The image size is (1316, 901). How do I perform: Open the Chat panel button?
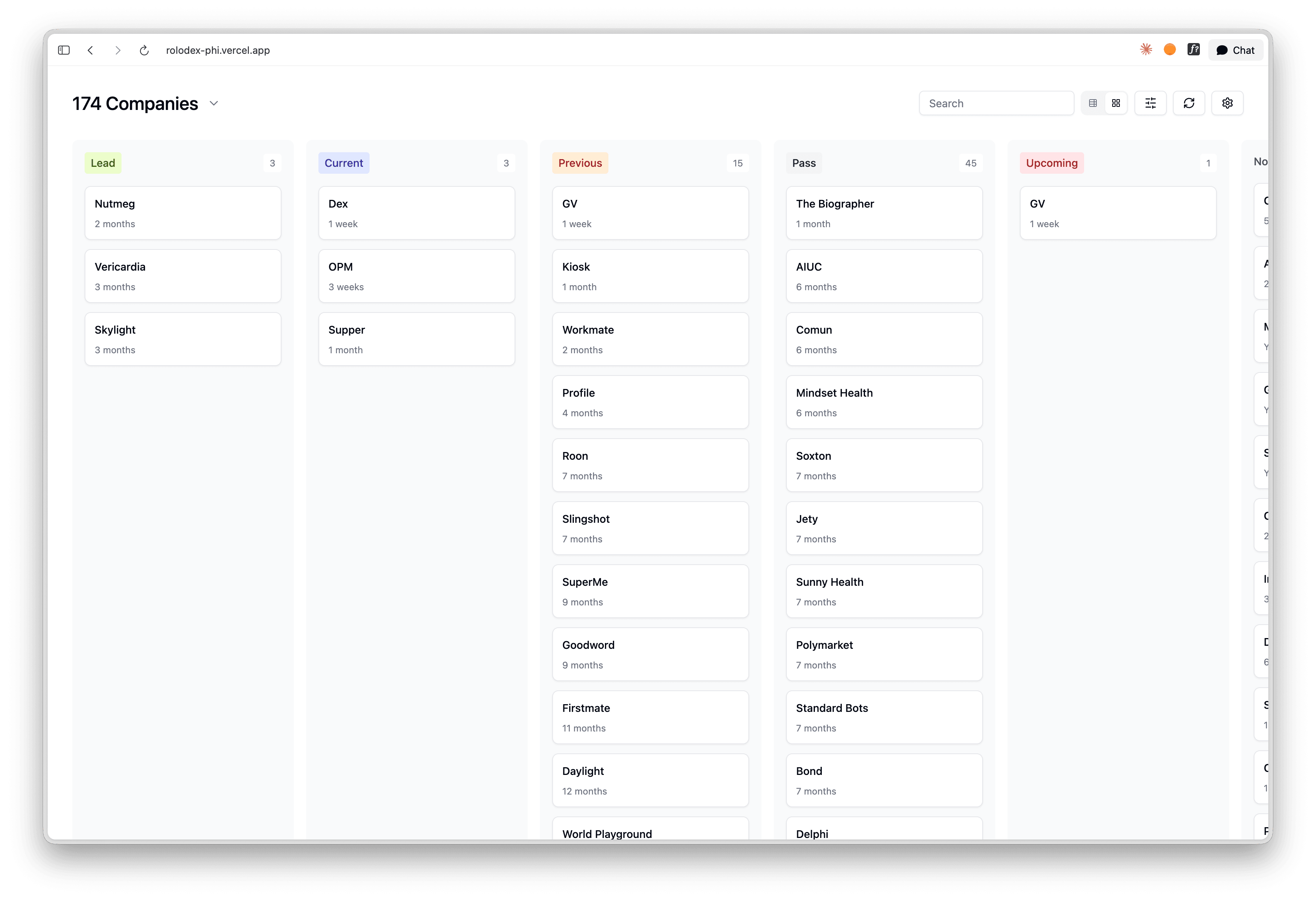pyautogui.click(x=1236, y=50)
